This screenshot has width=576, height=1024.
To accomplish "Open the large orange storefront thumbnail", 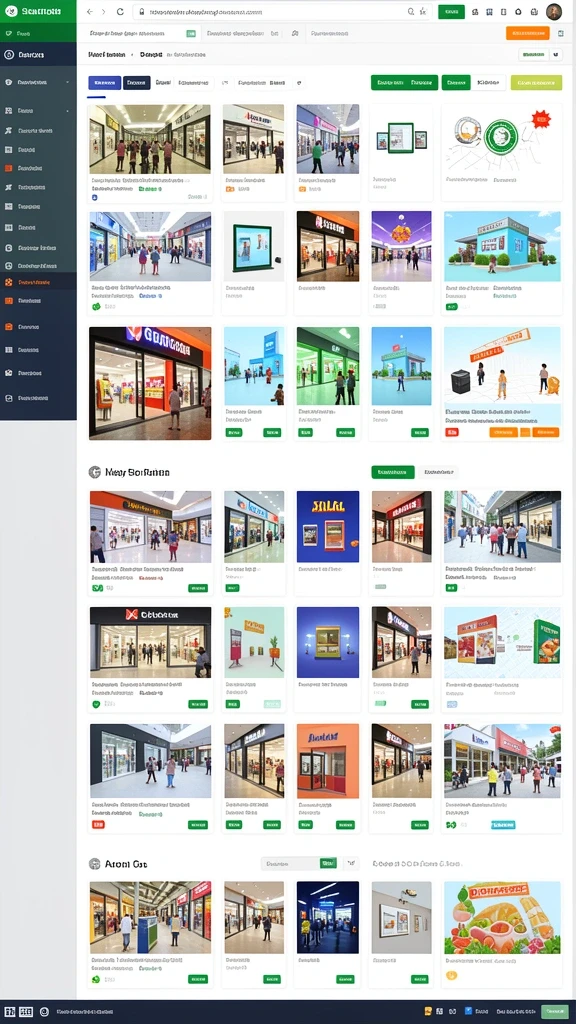I will pos(150,383).
